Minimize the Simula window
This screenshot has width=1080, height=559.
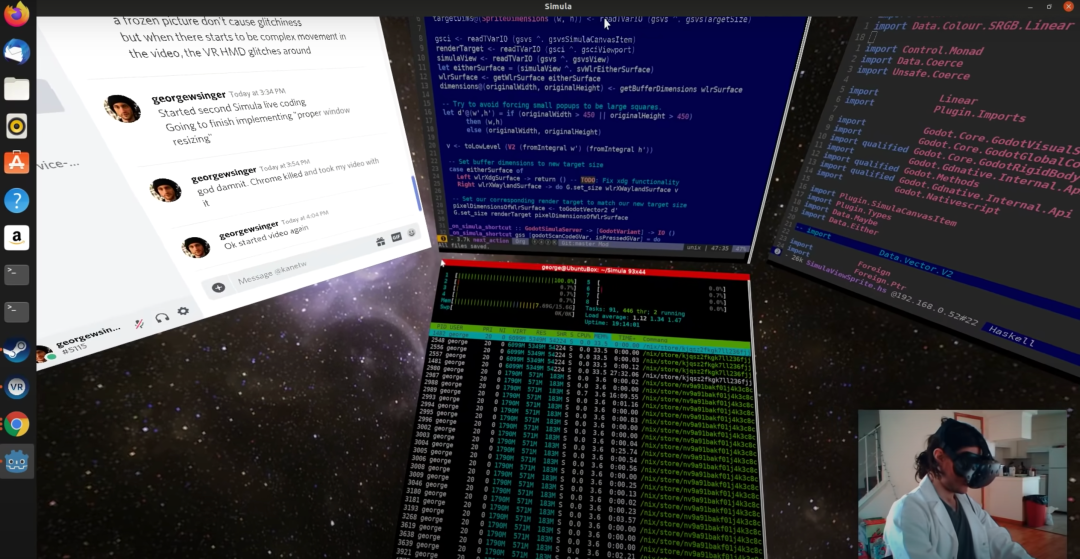pos(1030,7)
